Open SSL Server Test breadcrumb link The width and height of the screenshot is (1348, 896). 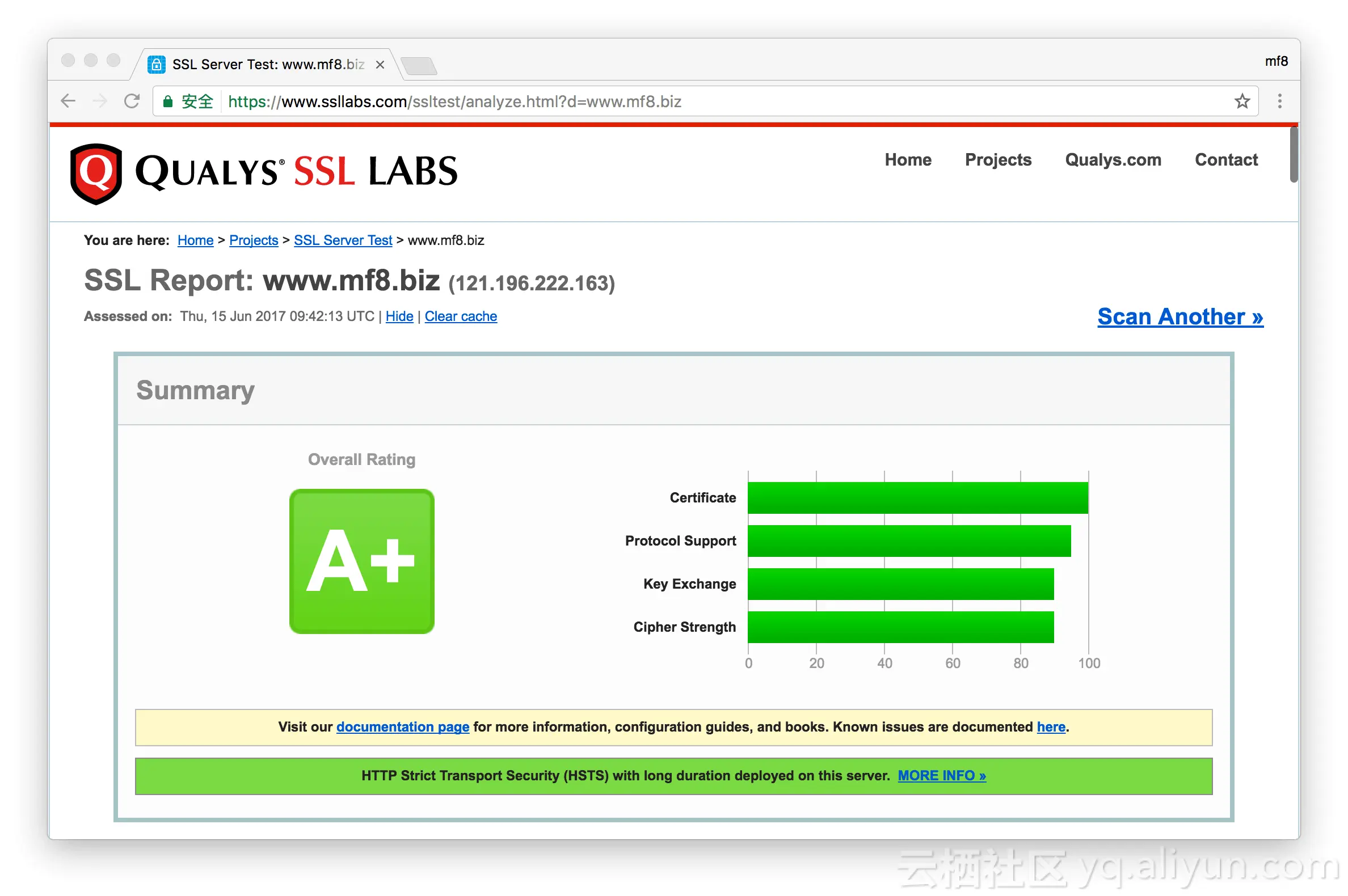pos(343,240)
